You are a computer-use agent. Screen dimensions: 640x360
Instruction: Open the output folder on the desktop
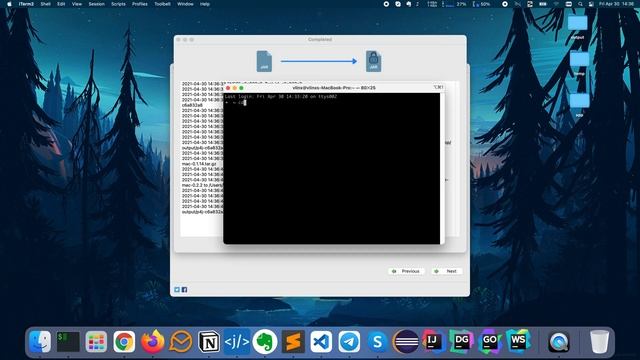point(577,27)
